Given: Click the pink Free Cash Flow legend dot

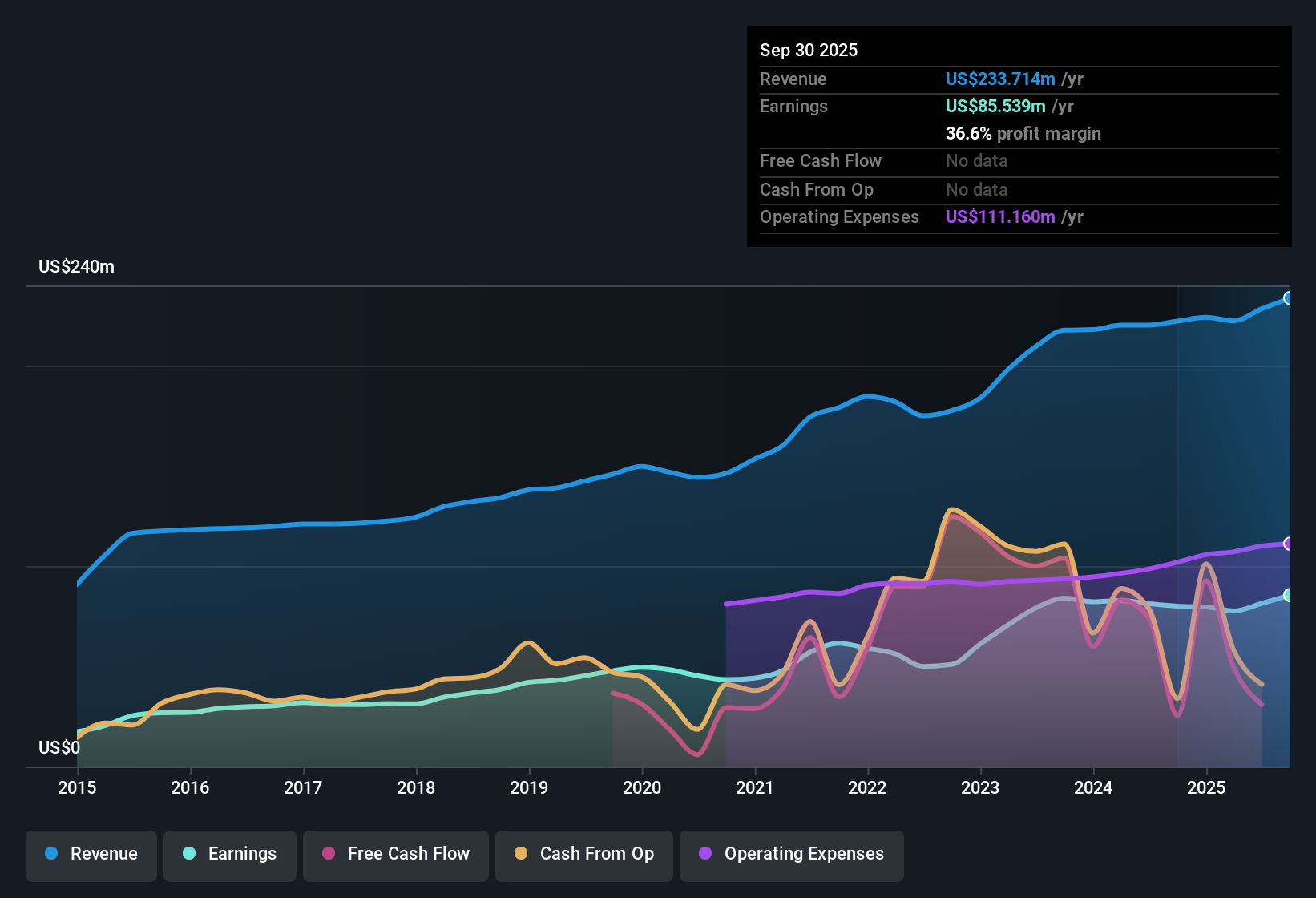Looking at the screenshot, I should click(x=329, y=853).
